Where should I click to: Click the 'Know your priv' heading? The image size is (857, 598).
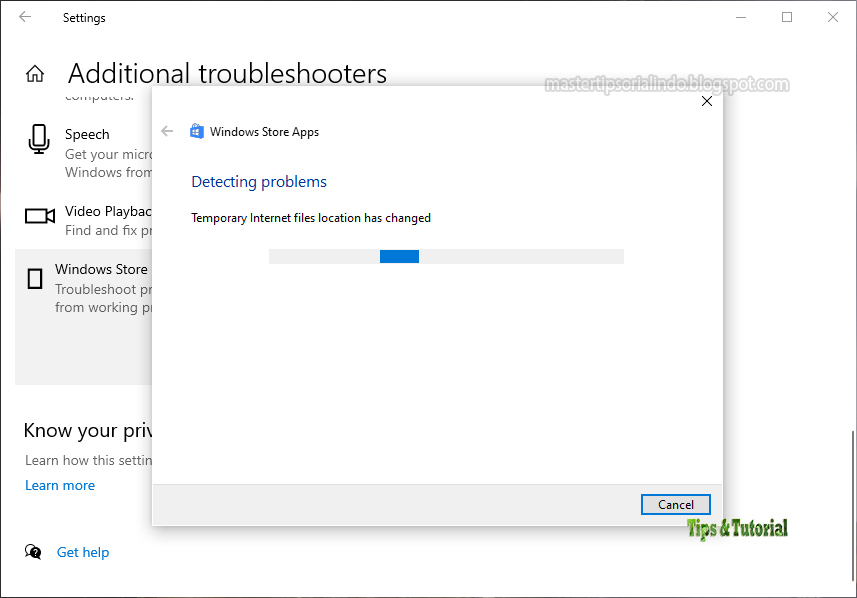(88, 431)
